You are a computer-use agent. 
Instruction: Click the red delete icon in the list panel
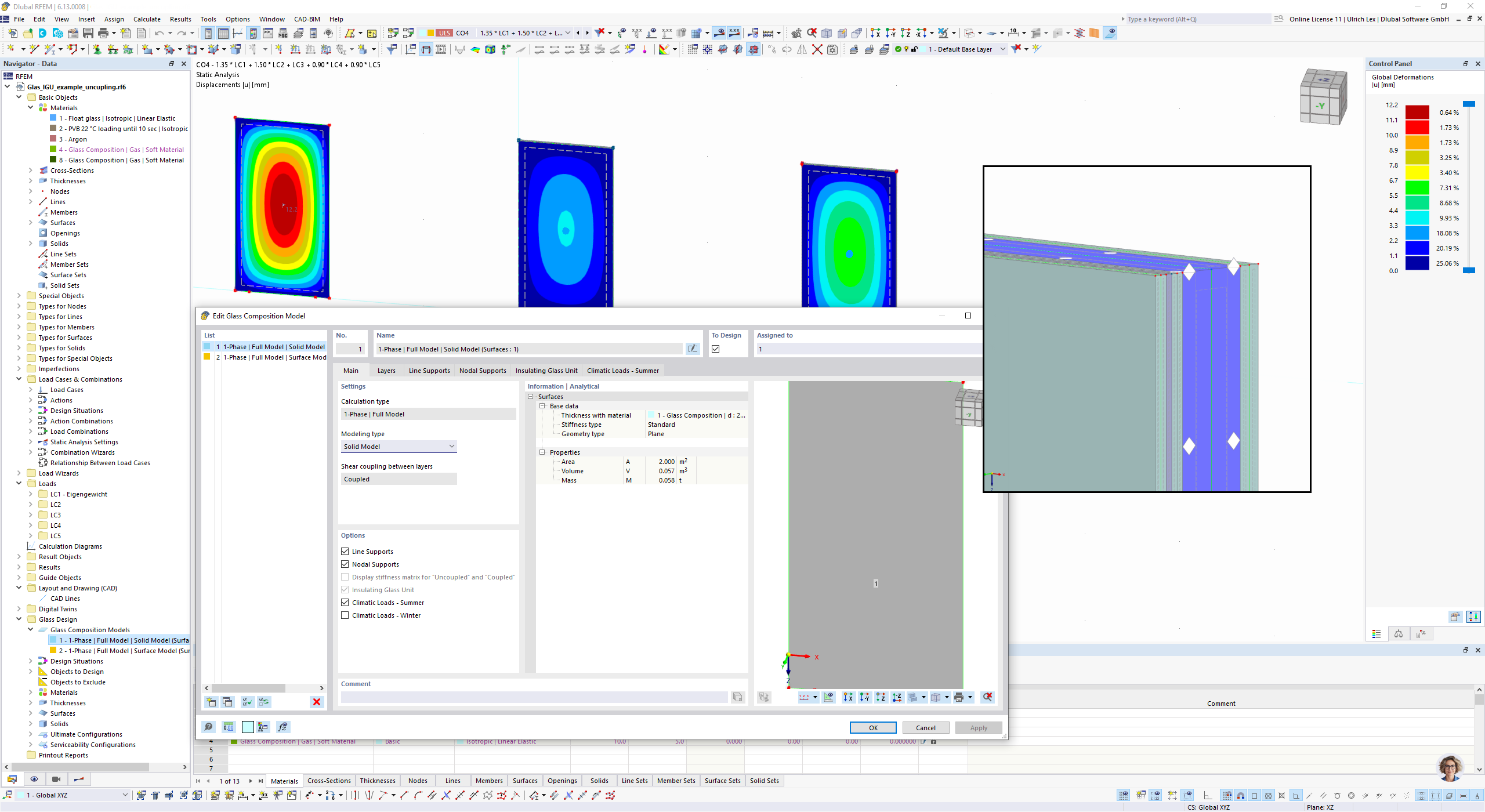[317, 702]
